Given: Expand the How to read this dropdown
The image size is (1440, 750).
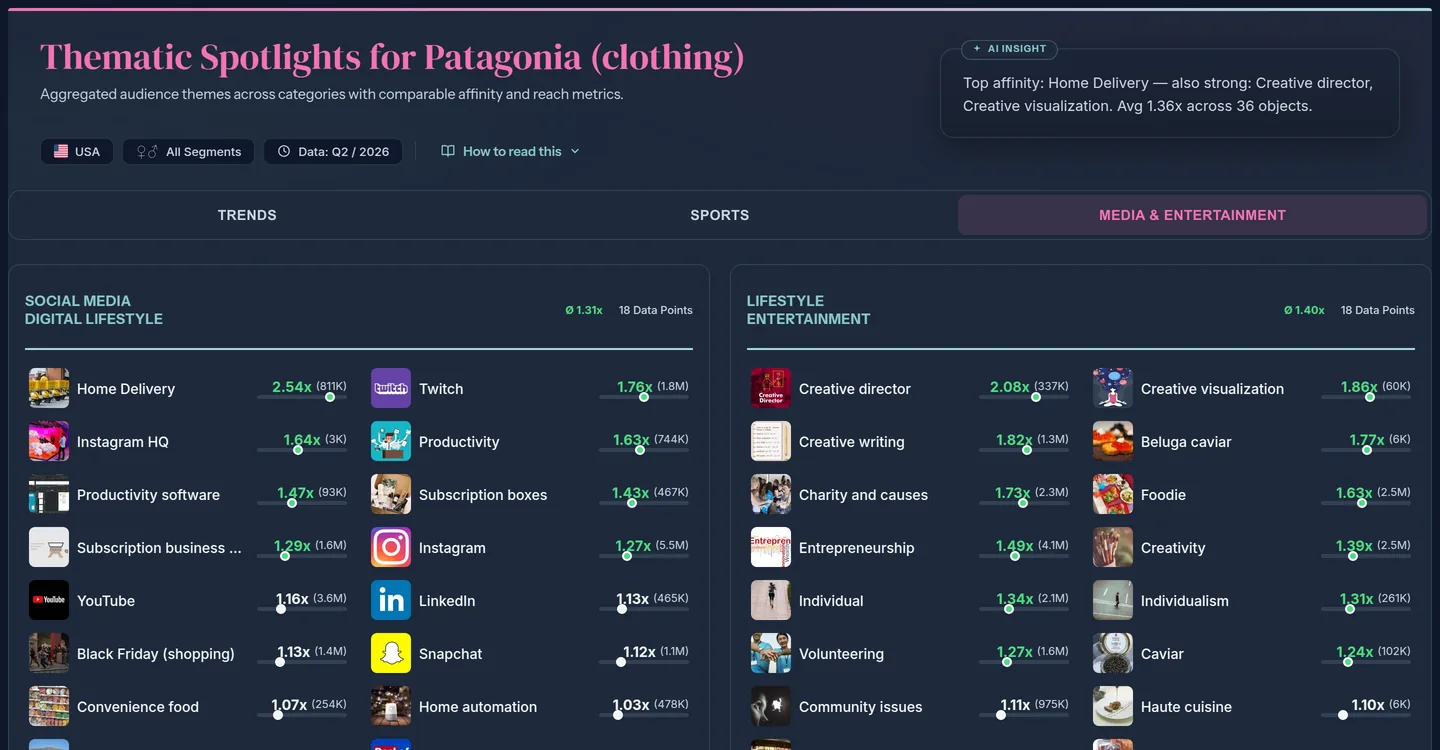Looking at the screenshot, I should click(510, 151).
